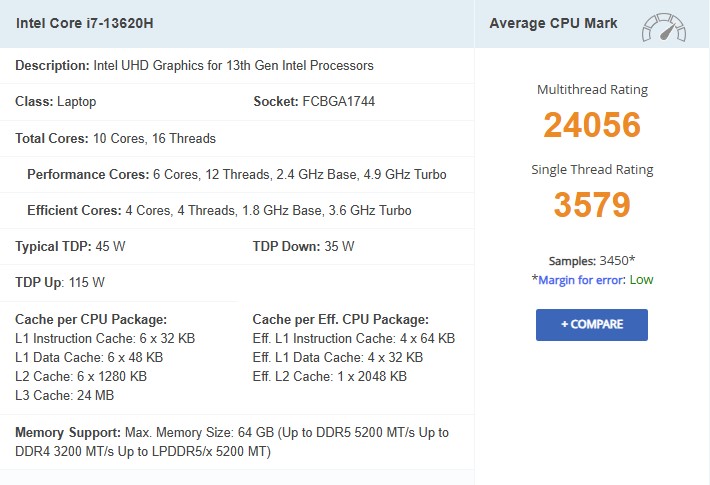Select the Average CPU Mark title
Viewport: 710px width, 485px height.
coord(553,23)
